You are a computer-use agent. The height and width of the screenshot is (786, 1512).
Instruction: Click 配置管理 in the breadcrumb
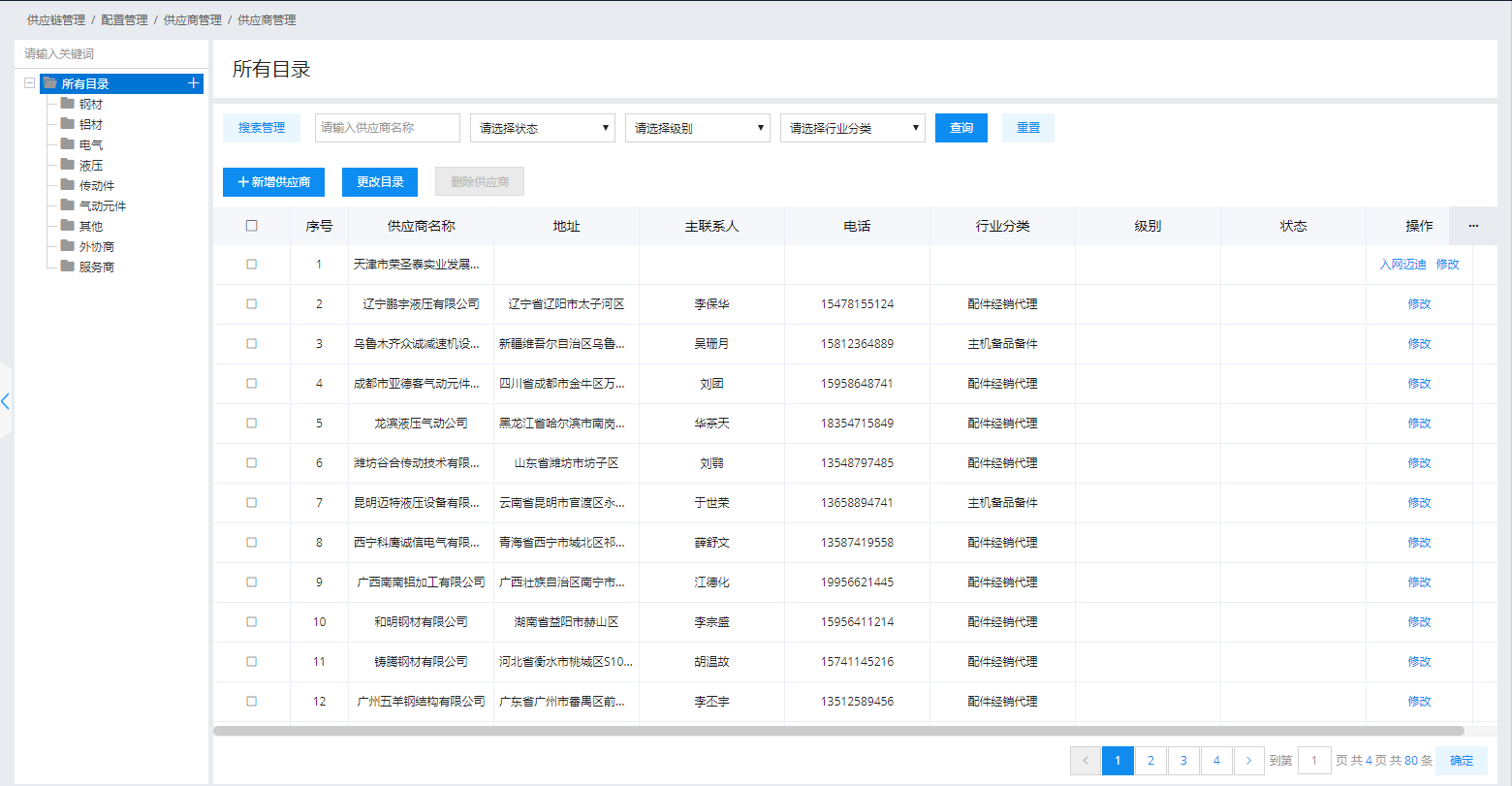tap(124, 19)
